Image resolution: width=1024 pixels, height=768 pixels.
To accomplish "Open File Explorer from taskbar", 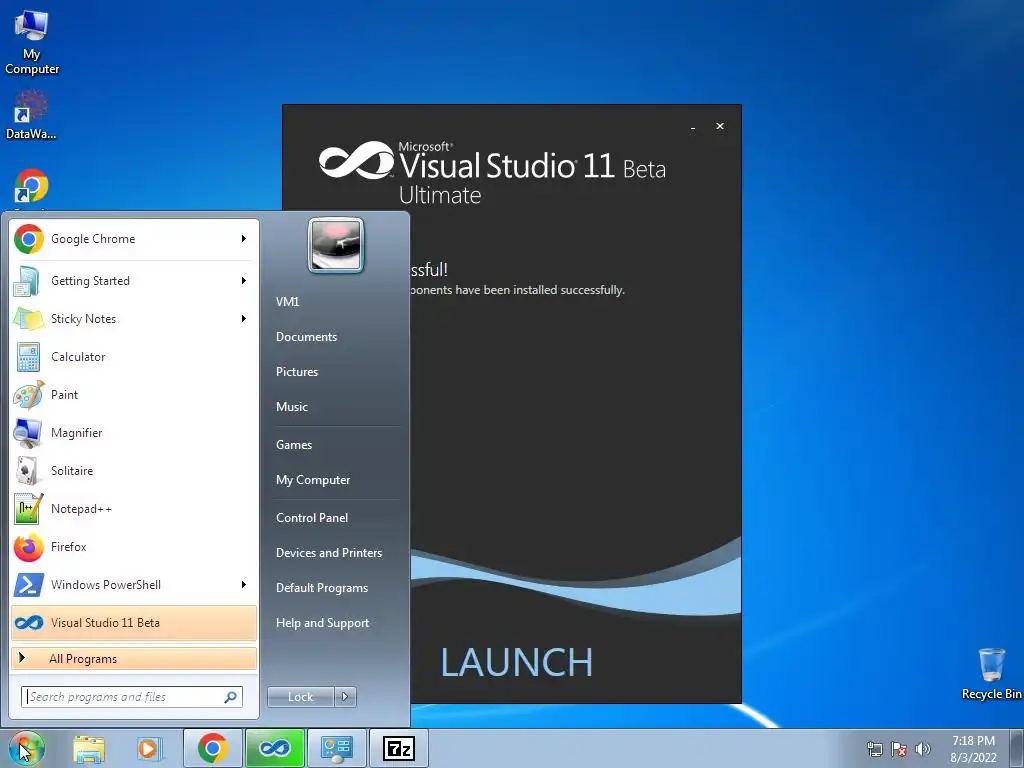I will click(89, 748).
